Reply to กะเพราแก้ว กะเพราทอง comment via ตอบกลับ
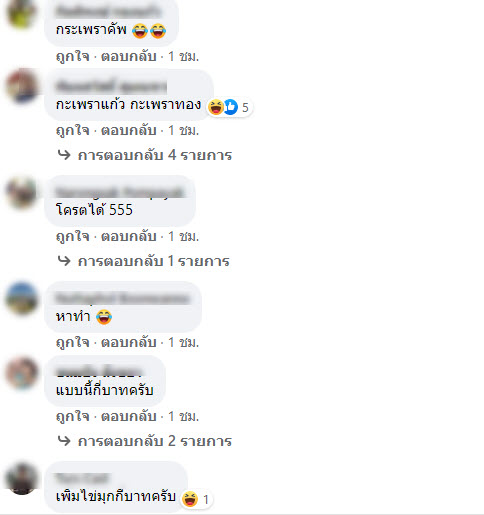Viewport: 484px width, 515px height. coord(129,130)
